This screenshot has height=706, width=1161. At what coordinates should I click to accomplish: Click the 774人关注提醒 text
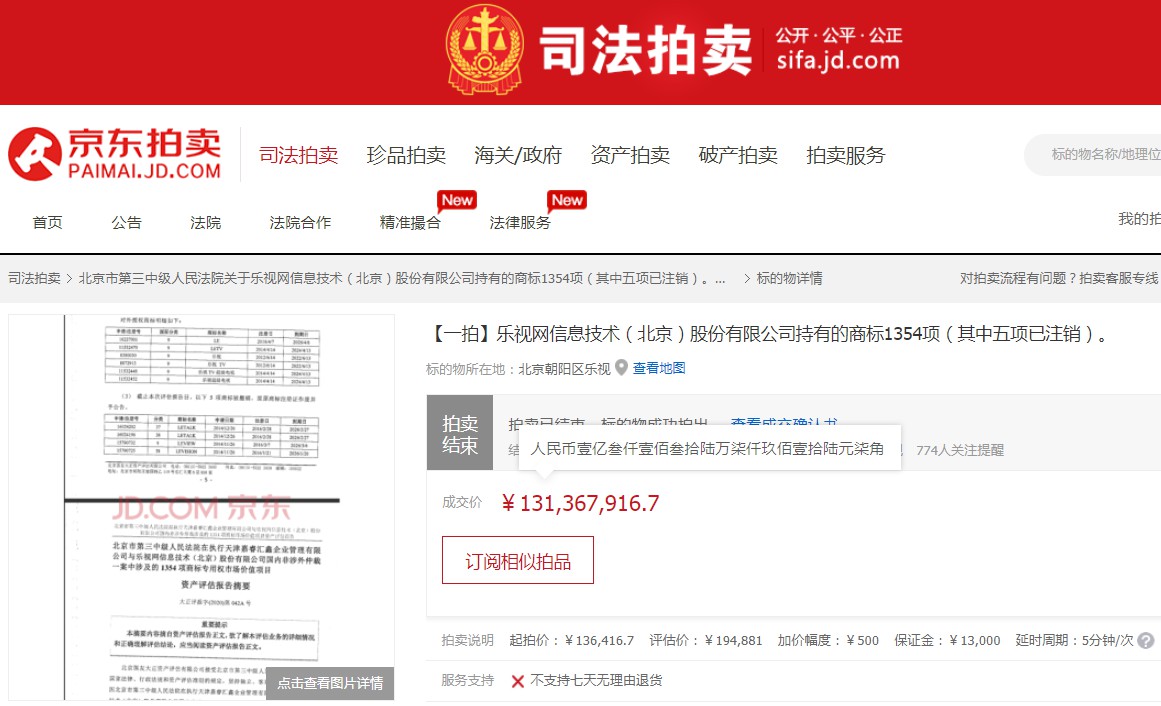pos(960,450)
